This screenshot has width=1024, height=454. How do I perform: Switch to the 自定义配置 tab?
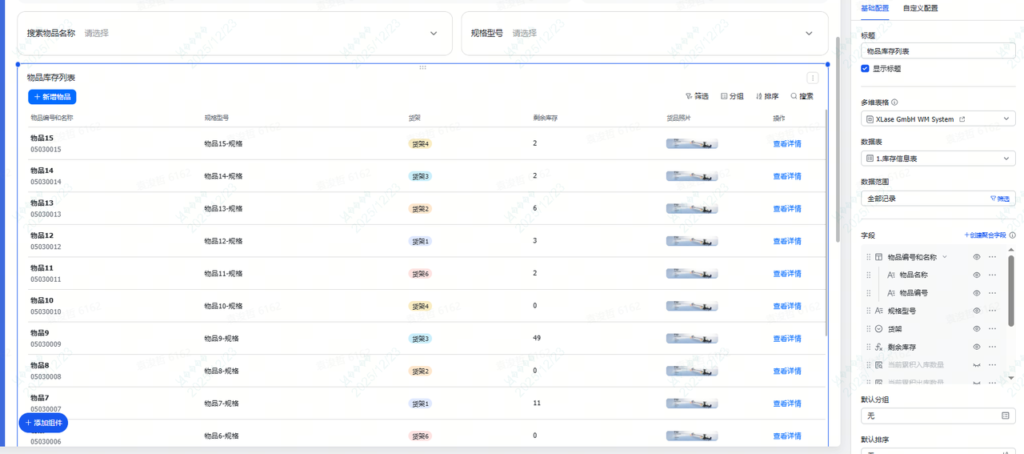click(921, 7)
